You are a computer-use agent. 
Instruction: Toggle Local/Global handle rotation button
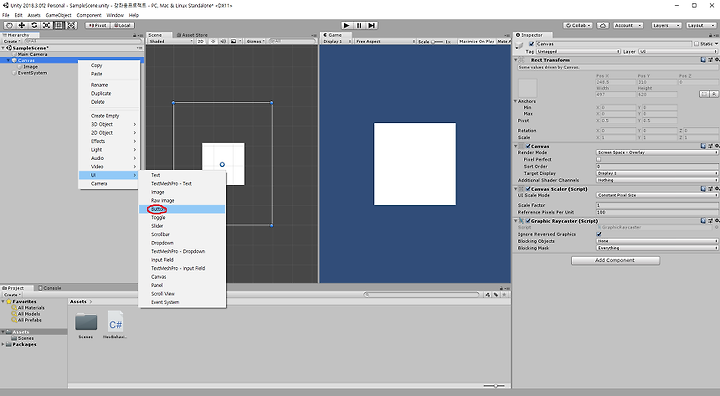coord(122,25)
